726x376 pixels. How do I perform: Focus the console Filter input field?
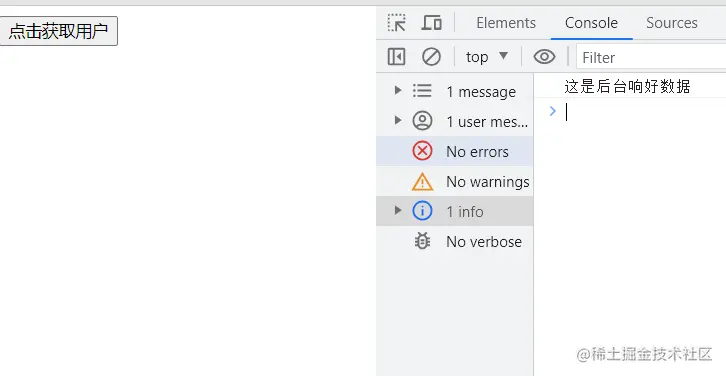tap(651, 57)
